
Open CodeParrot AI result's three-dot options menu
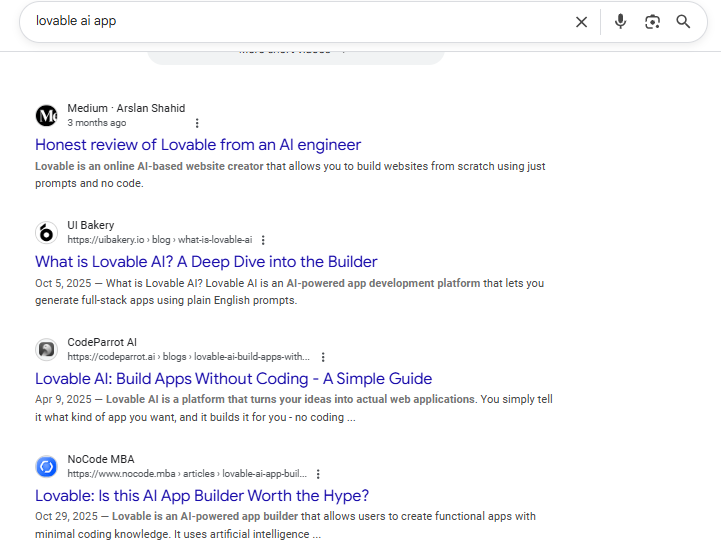323,357
